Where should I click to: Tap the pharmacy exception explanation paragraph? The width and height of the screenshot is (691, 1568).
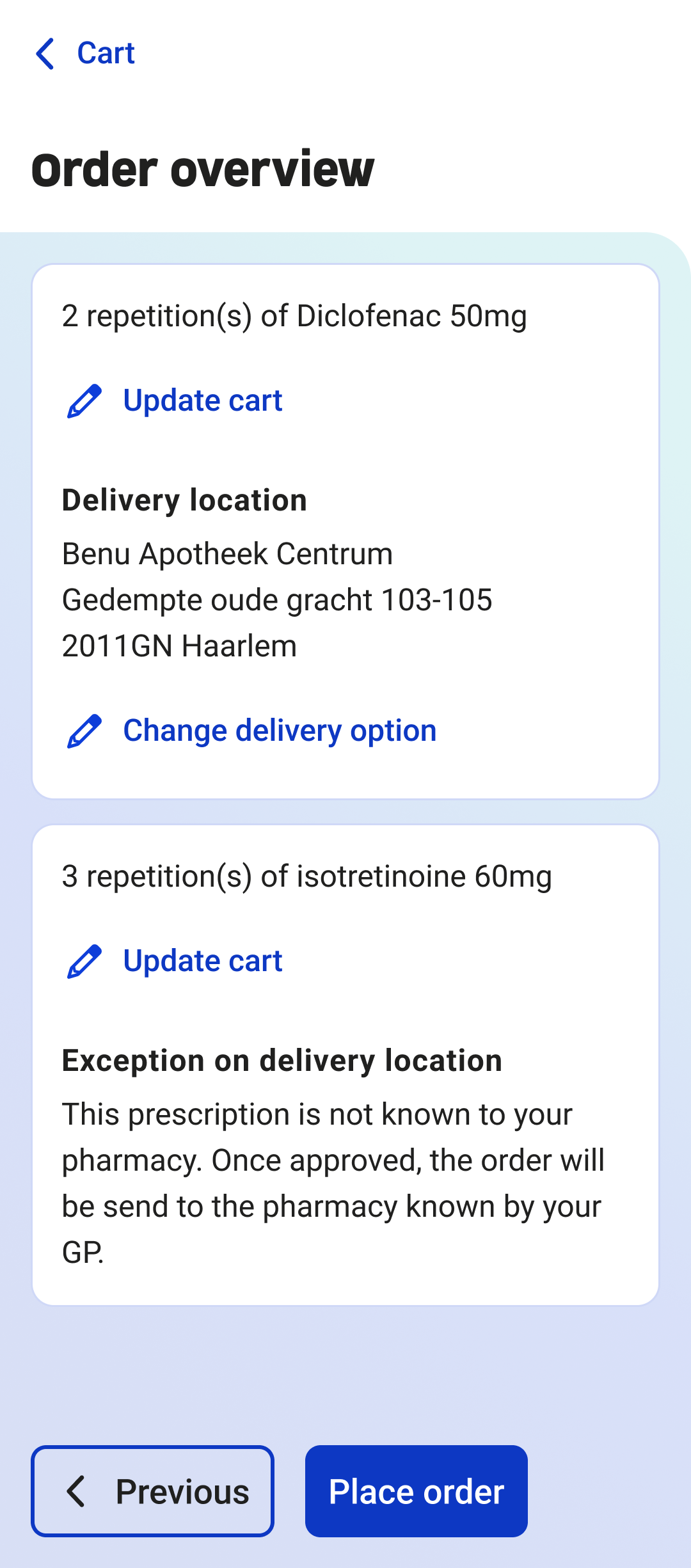click(333, 1184)
